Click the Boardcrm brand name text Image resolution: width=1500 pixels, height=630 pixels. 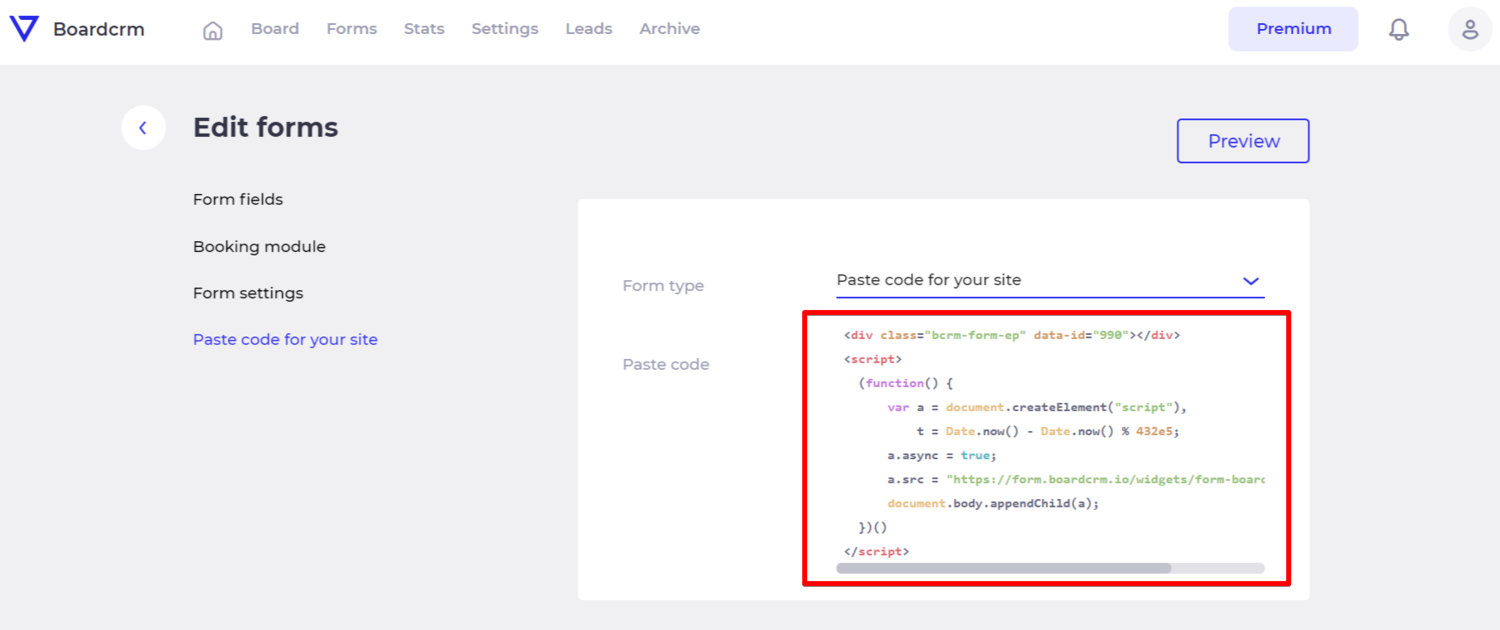pyautogui.click(x=99, y=29)
